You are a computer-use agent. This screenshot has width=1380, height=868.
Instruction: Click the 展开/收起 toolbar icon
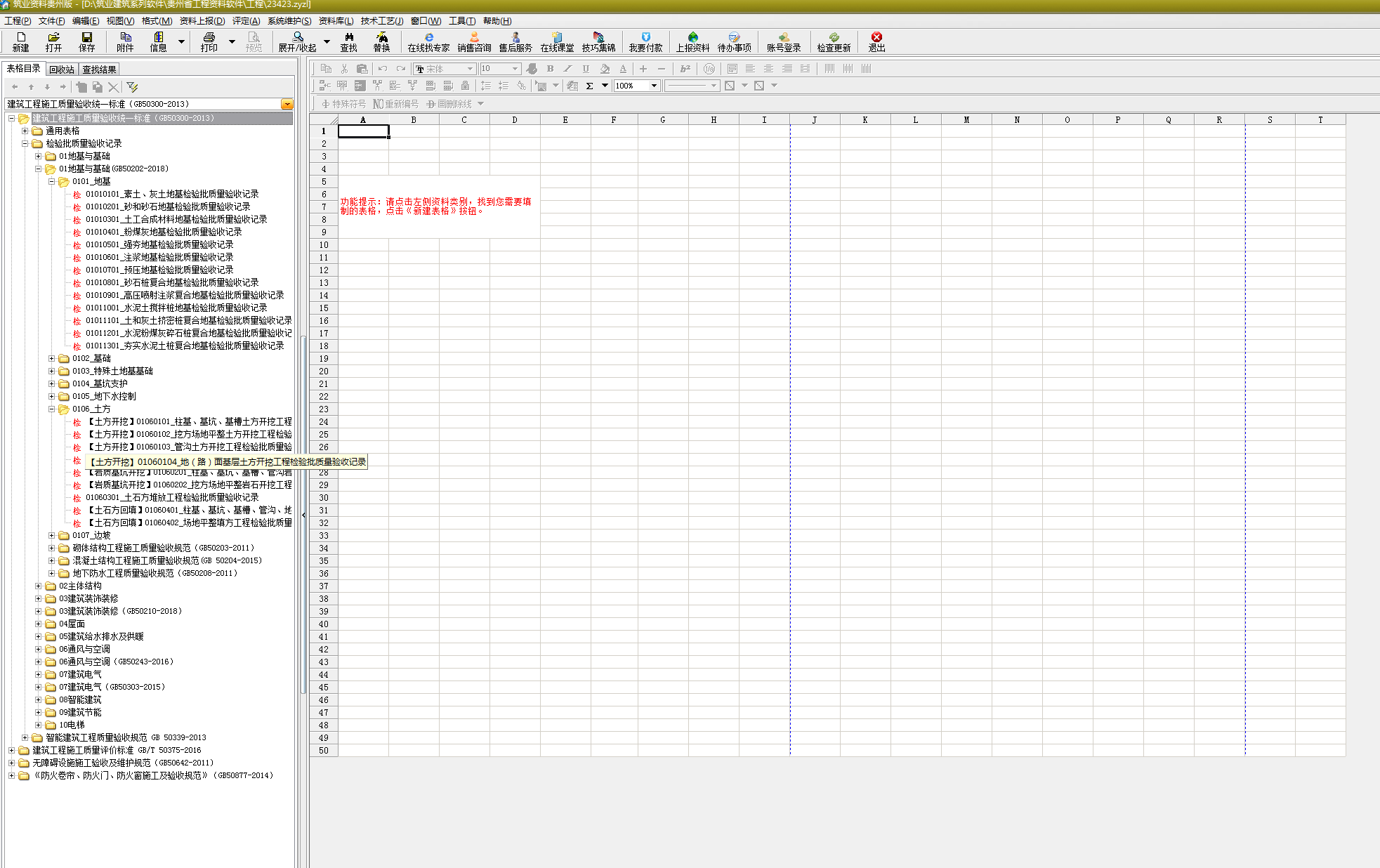click(x=297, y=42)
